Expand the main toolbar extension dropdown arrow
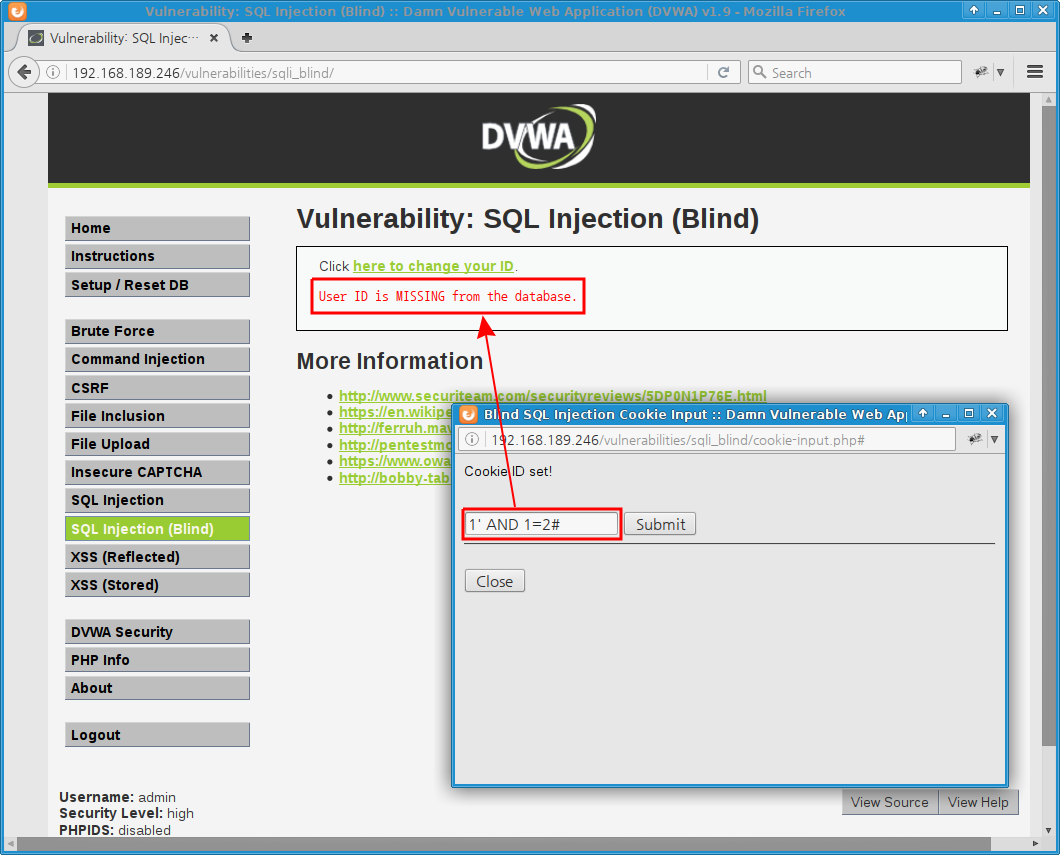Screen dimensions: 1060x855 tap(1001, 72)
